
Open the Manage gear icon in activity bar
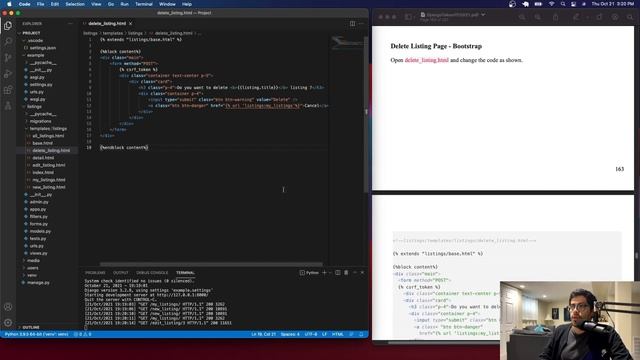8,322
